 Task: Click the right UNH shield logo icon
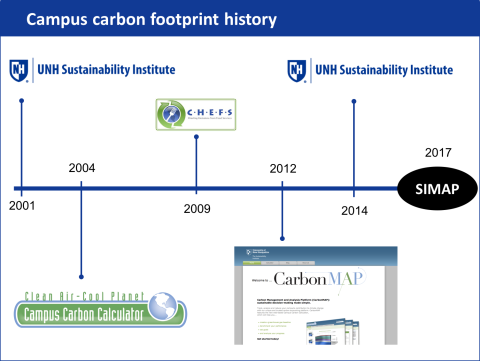click(x=297, y=71)
